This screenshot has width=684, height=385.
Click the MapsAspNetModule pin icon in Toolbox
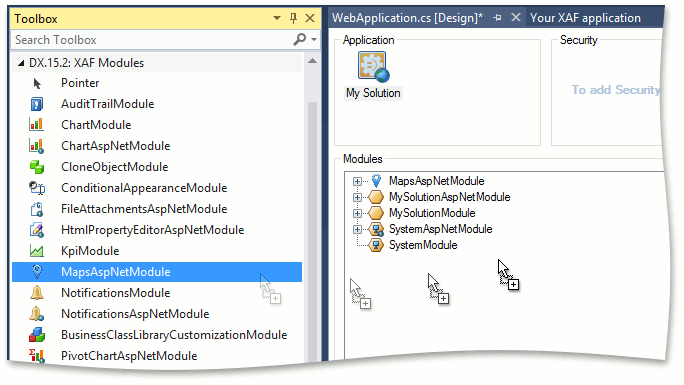pyautogui.click(x=37, y=272)
